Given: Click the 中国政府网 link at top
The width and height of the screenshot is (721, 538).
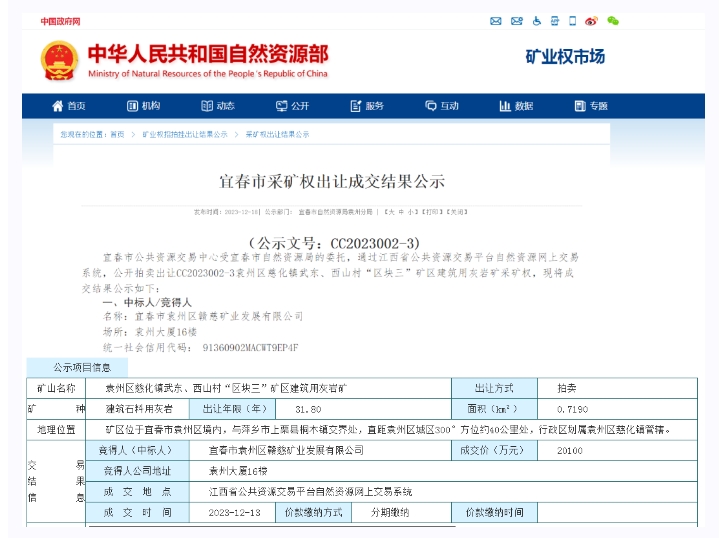Looking at the screenshot, I should tap(60, 21).
